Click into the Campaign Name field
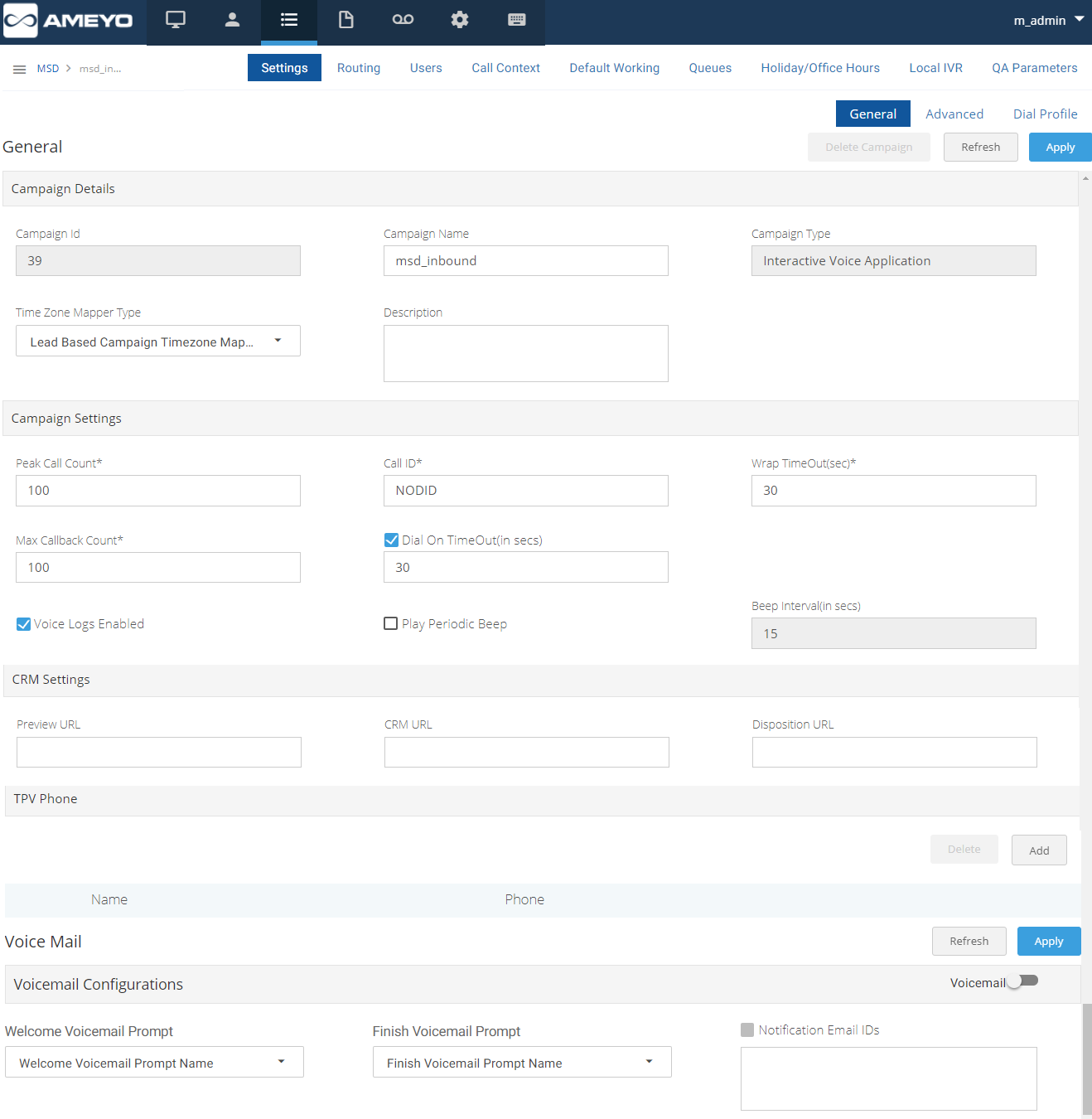This screenshot has width=1092, height=1119. (x=525, y=261)
